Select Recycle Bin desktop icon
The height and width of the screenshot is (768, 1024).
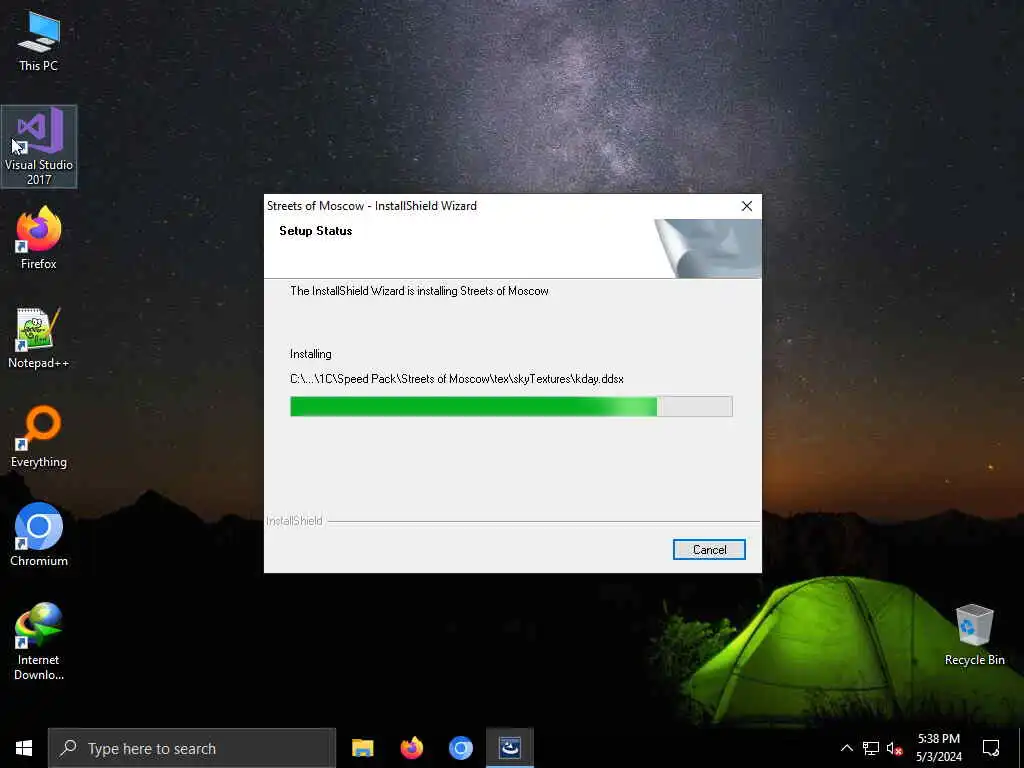click(x=974, y=635)
